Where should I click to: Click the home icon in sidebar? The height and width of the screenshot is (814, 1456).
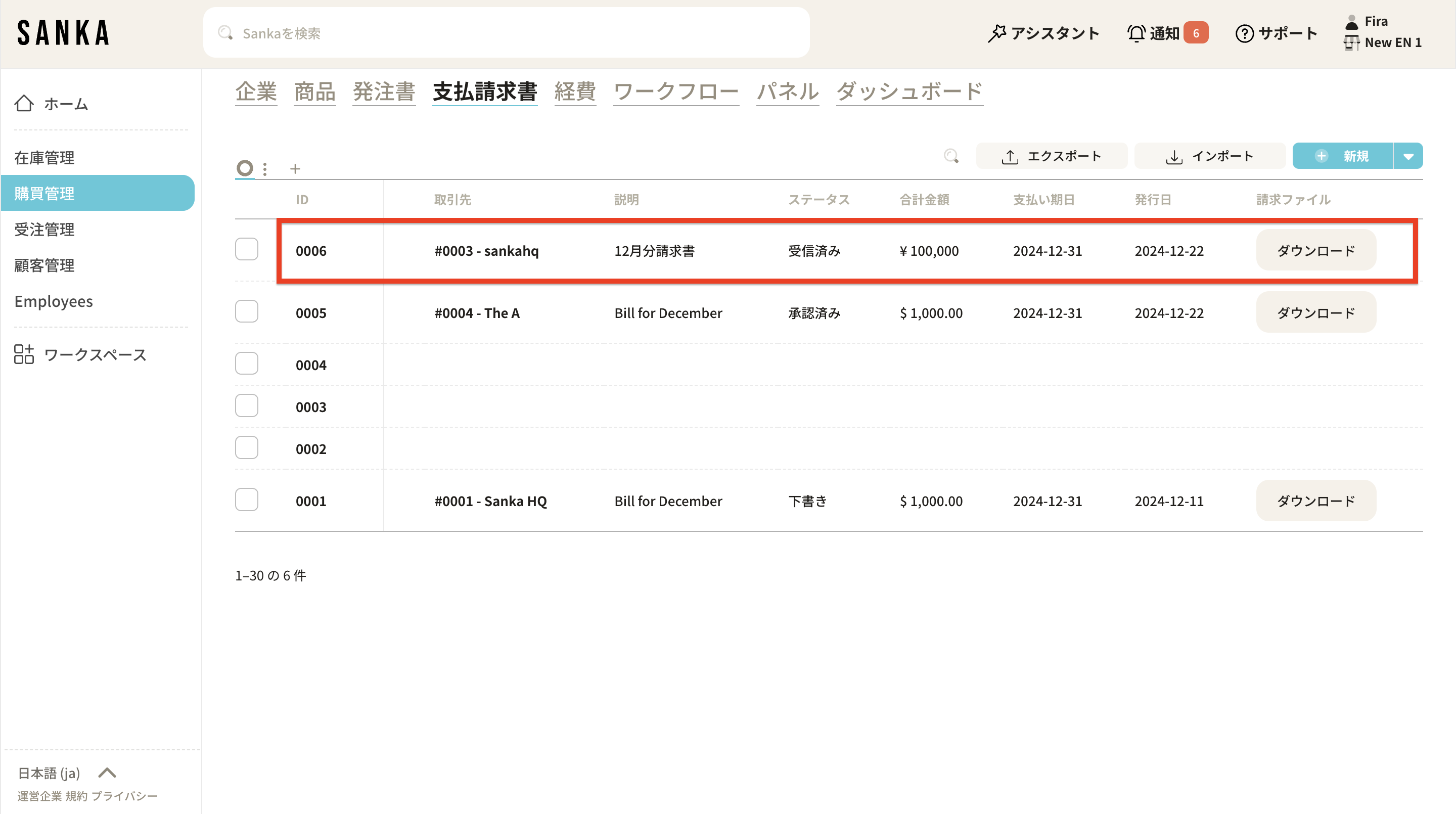click(24, 104)
